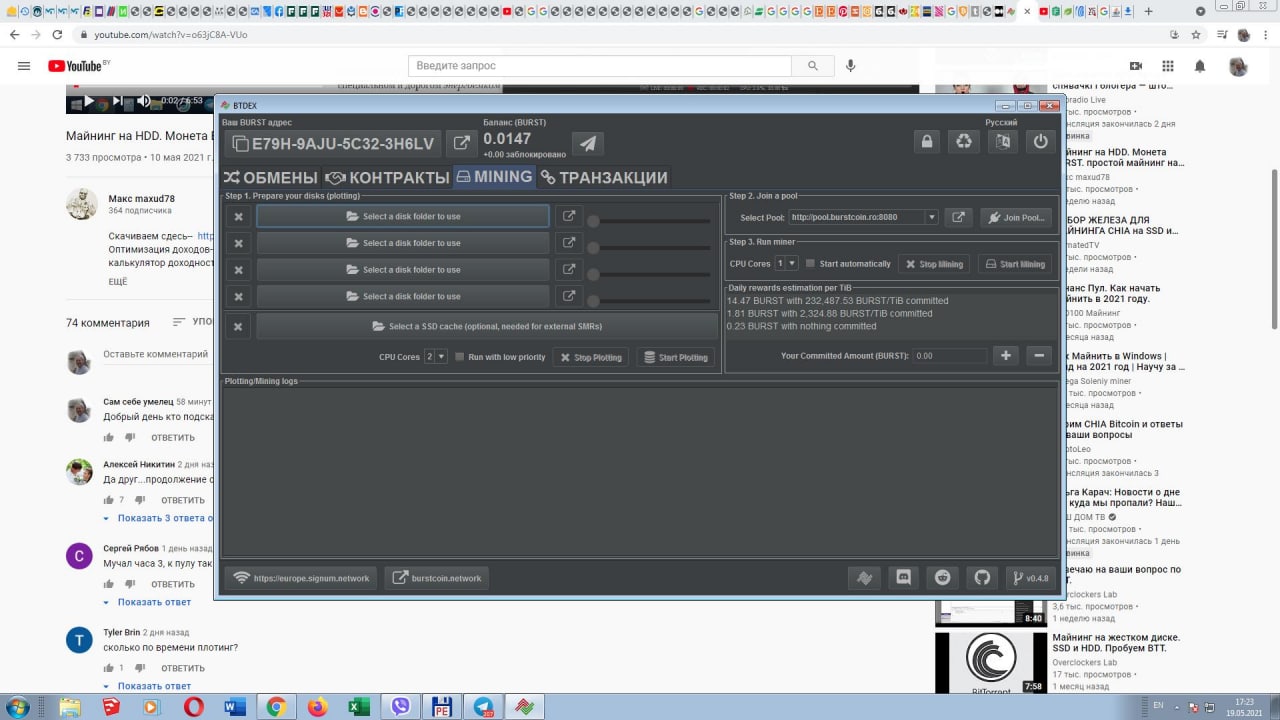
Task: Click europe.signum.network node button
Action: [x=301, y=578]
